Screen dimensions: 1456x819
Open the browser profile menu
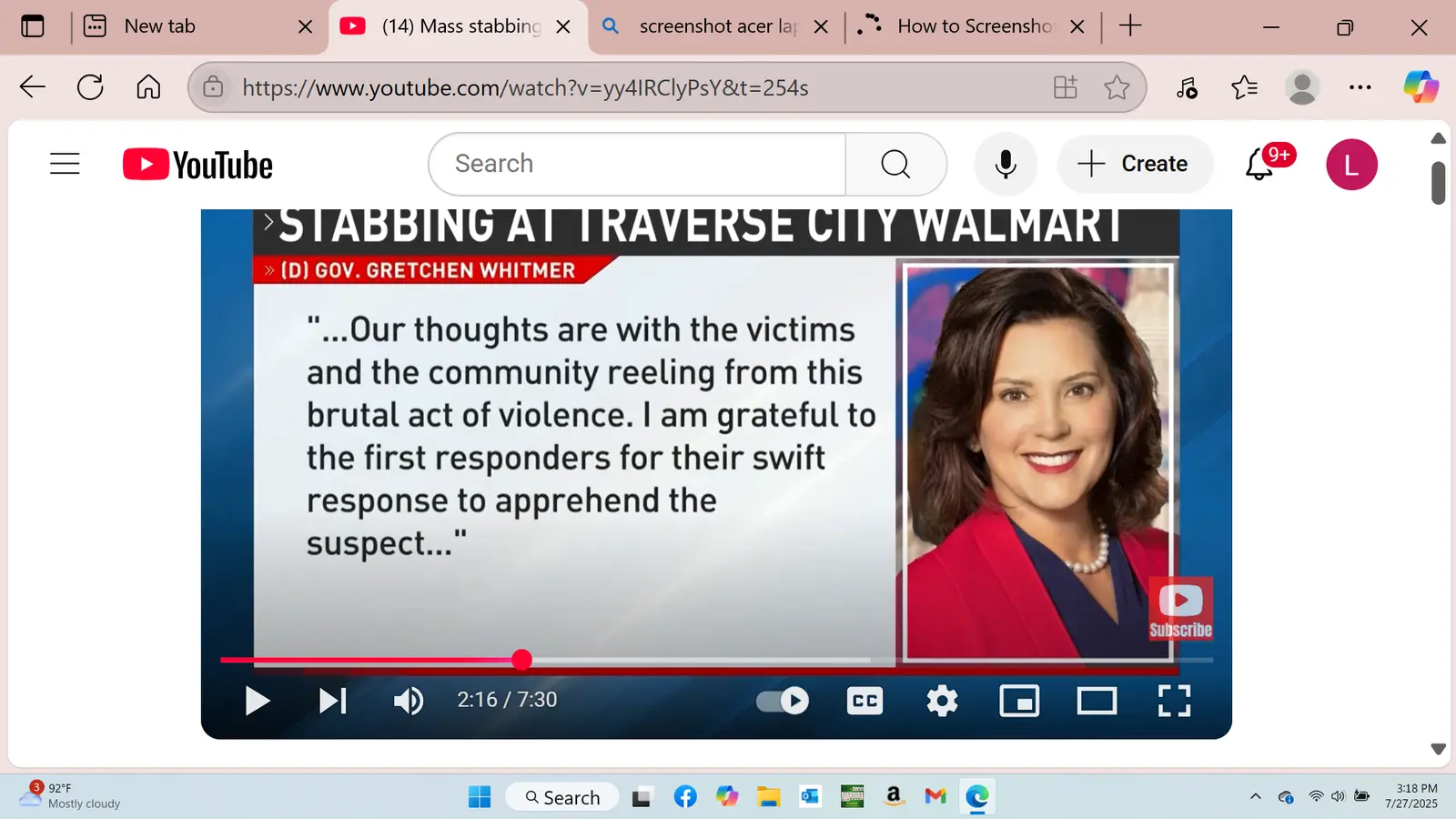click(x=1302, y=87)
